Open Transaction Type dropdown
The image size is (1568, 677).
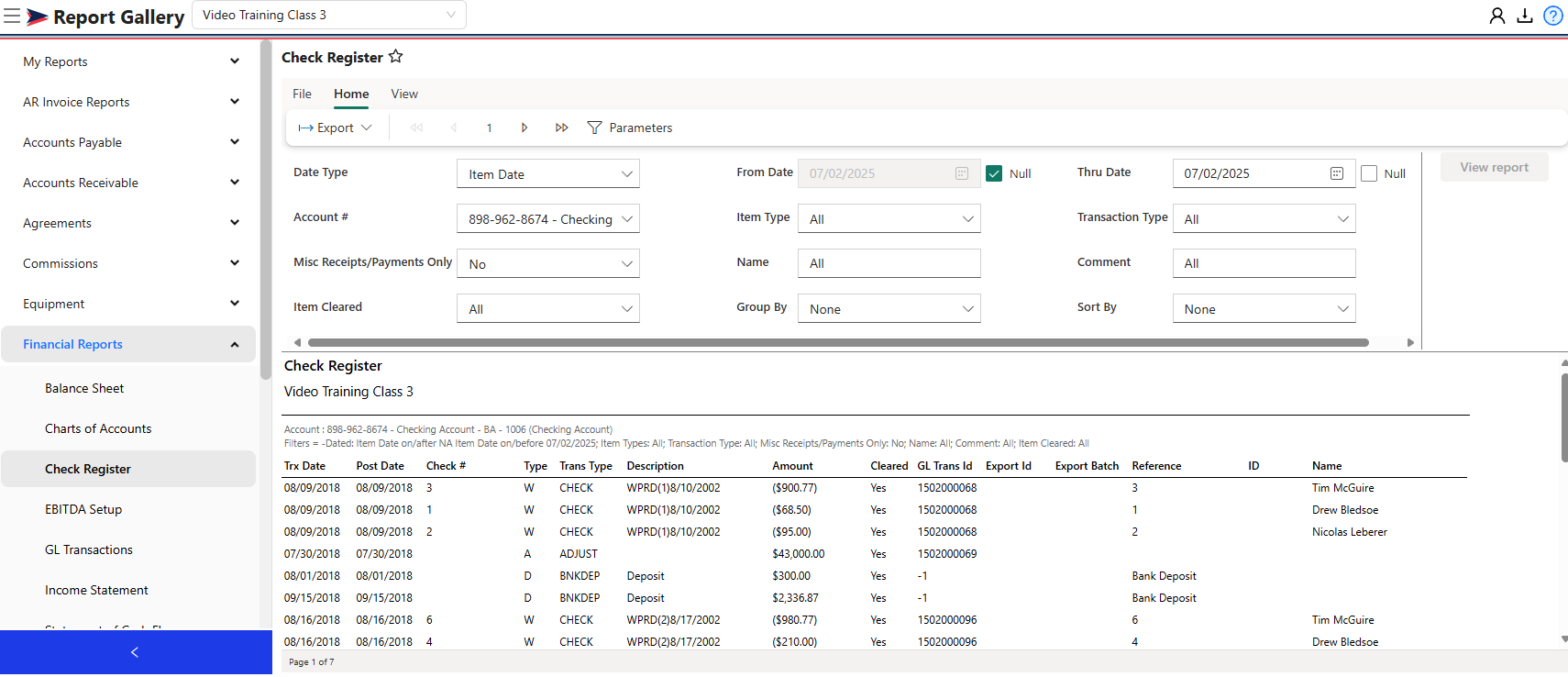point(1264,218)
